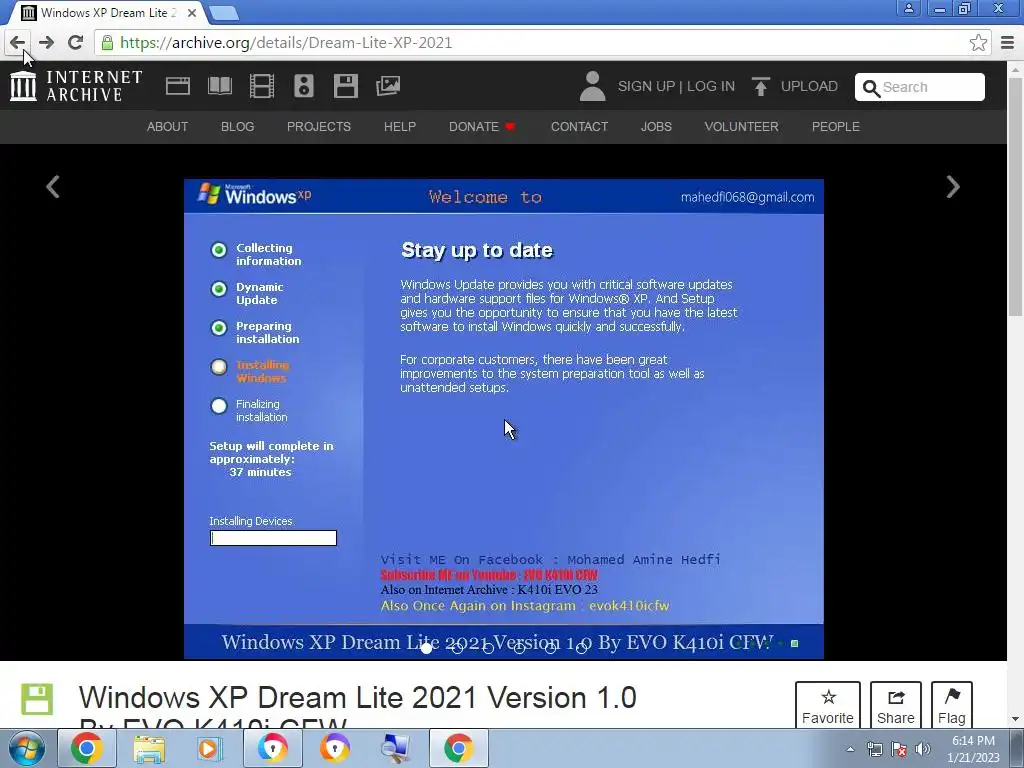
Task: Click the upload arrow icon
Action: 760,86
